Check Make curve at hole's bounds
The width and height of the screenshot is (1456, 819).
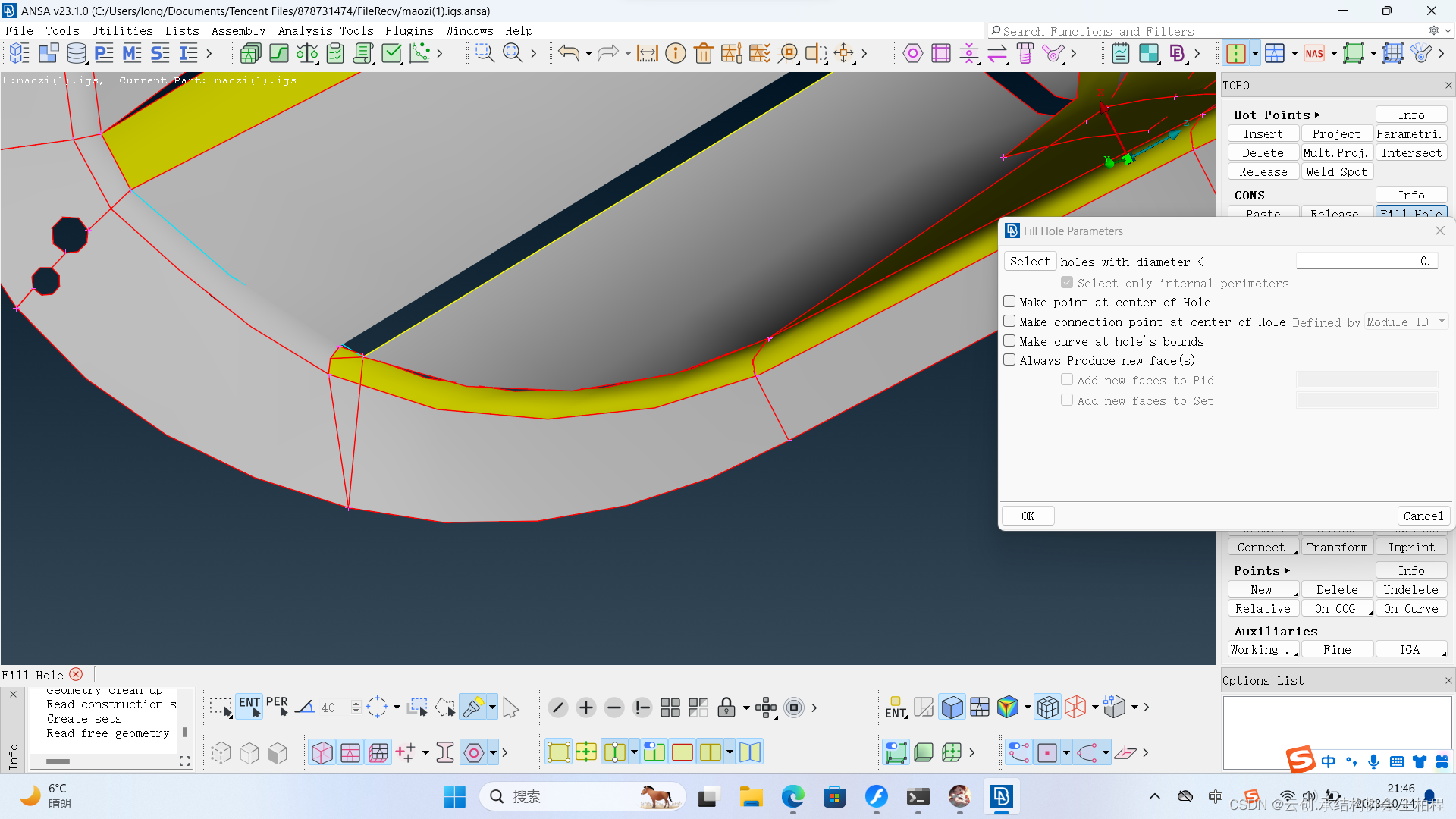pos(1009,341)
